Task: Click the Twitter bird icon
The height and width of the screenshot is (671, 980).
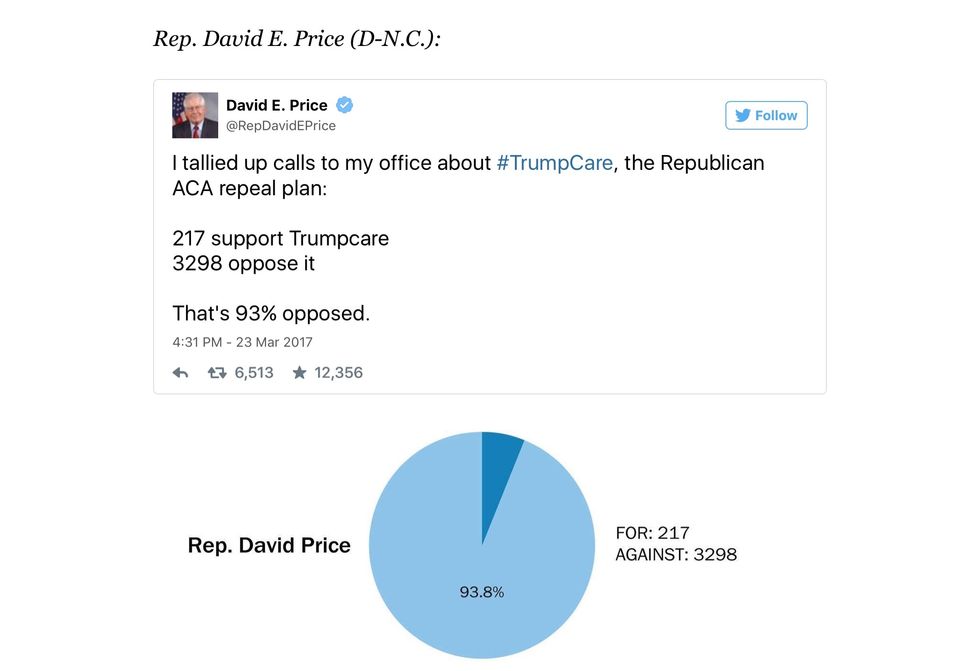Action: (x=742, y=115)
